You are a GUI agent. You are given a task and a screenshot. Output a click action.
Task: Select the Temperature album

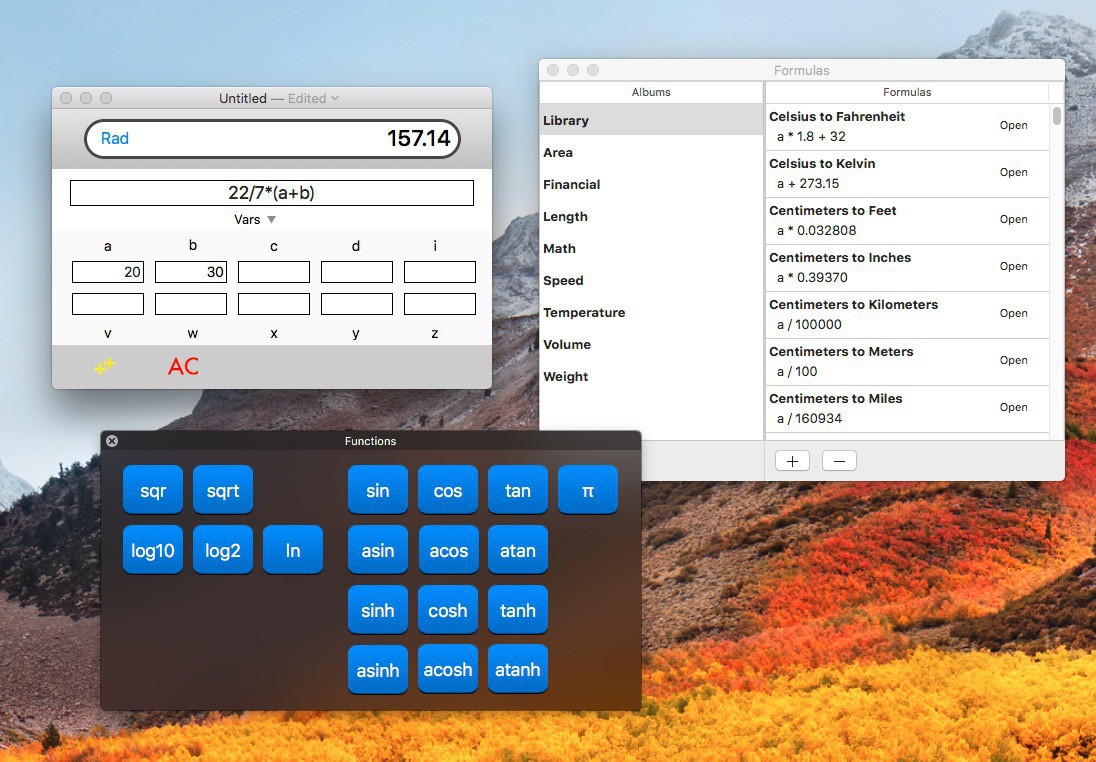tap(584, 312)
